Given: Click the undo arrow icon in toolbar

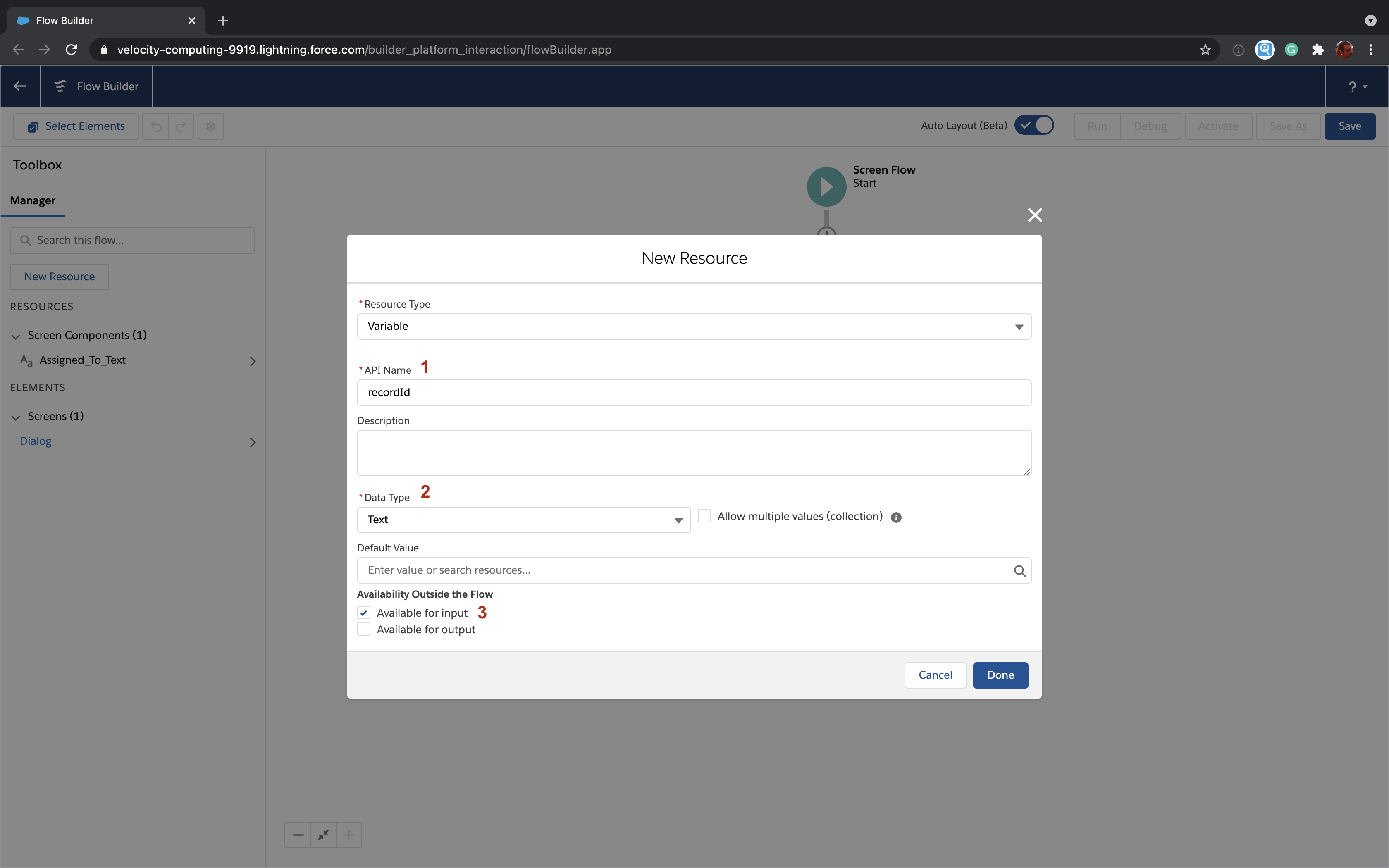Looking at the screenshot, I should (155, 126).
